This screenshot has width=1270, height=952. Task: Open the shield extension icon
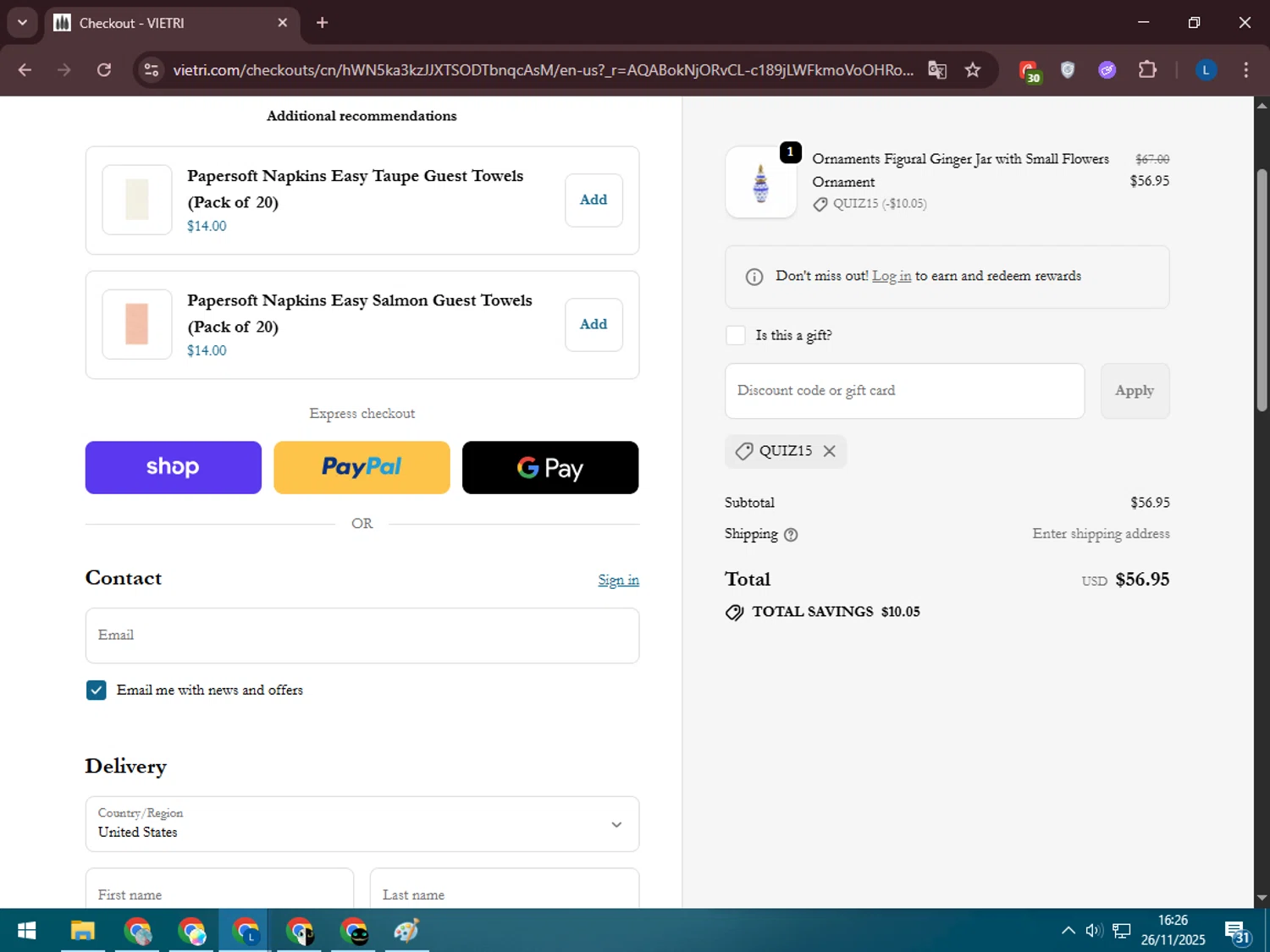[1068, 70]
